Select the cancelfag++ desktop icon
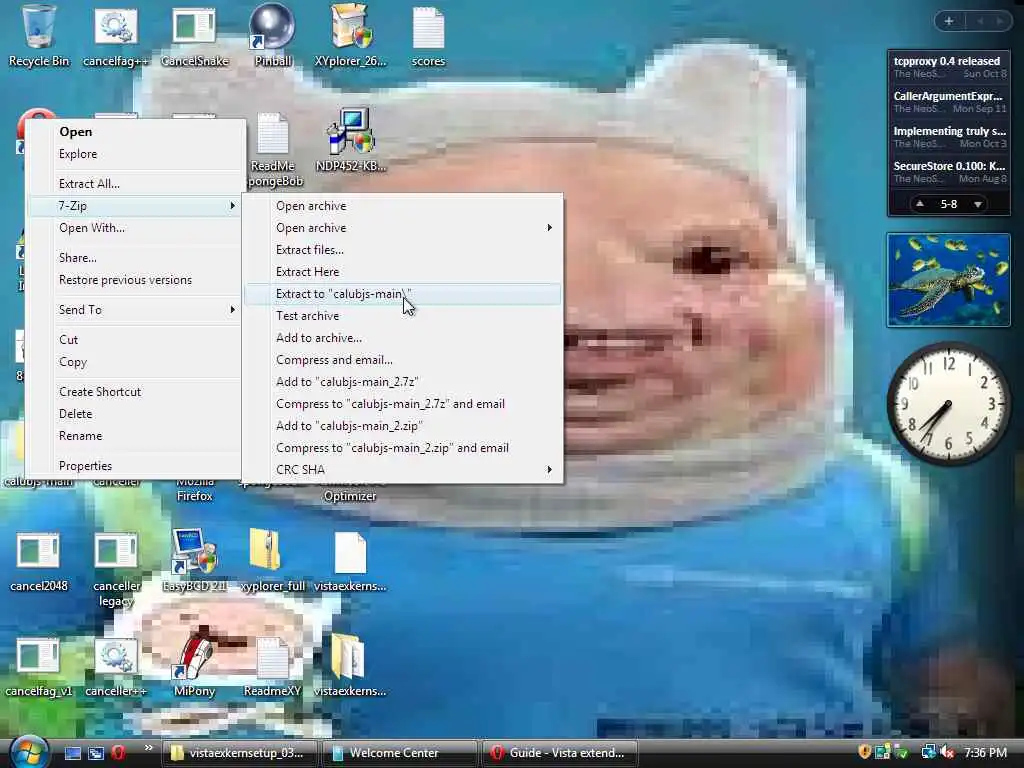 [116, 36]
